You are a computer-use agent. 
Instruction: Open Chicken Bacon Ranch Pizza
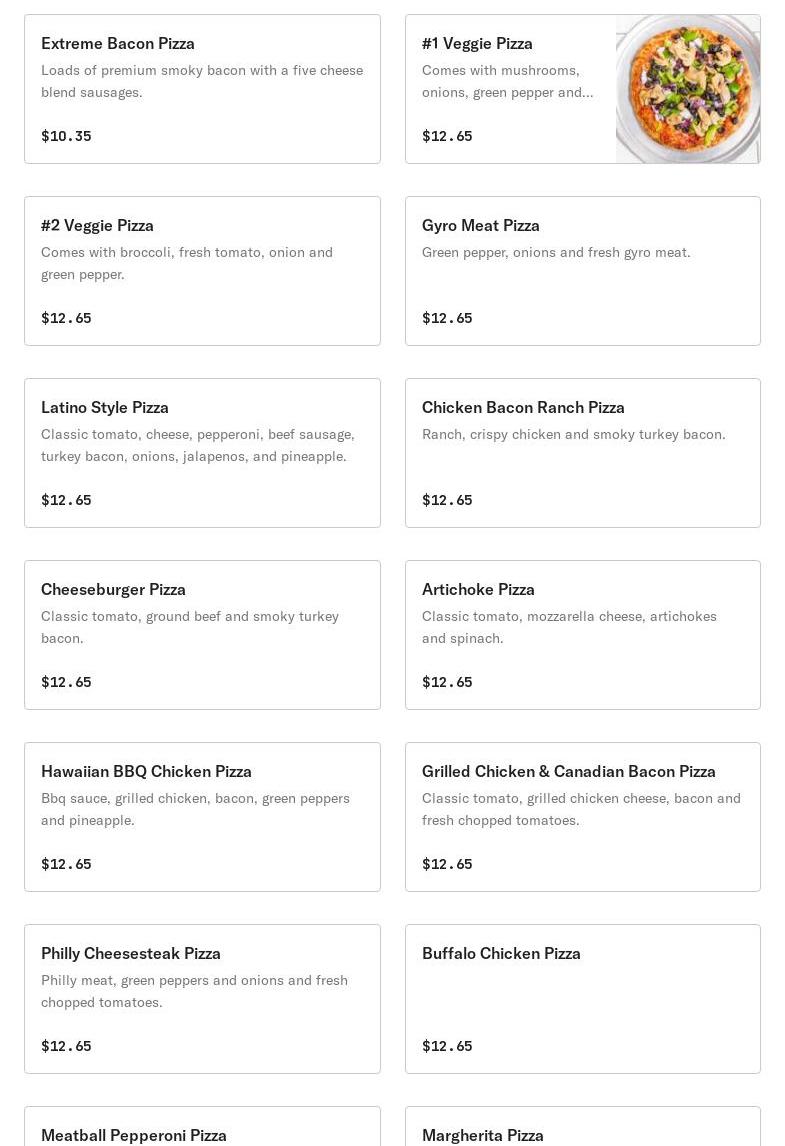583,453
